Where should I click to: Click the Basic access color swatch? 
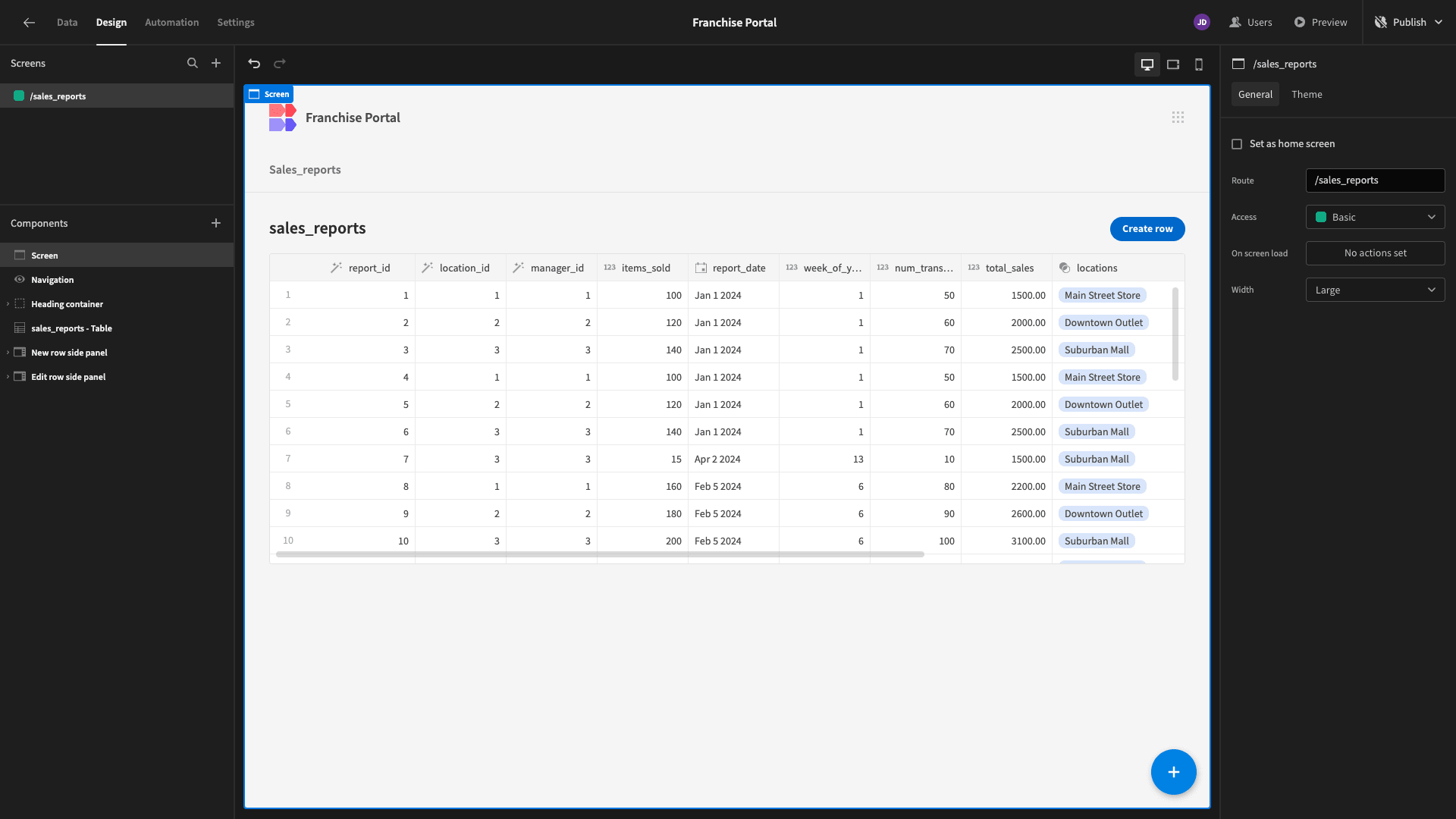[1321, 218]
